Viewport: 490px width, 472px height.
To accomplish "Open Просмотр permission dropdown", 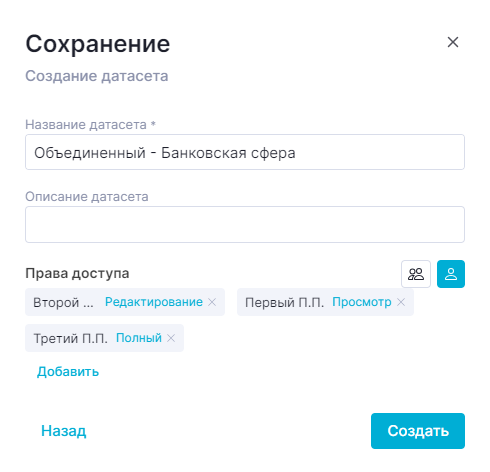I will coord(362,302).
